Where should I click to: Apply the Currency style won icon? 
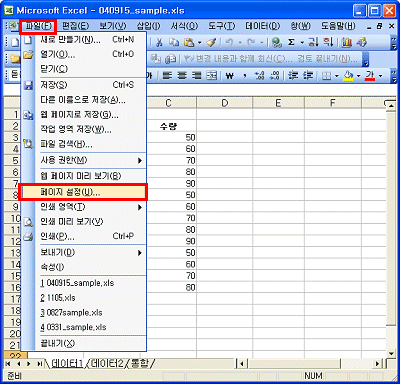pos(230,76)
